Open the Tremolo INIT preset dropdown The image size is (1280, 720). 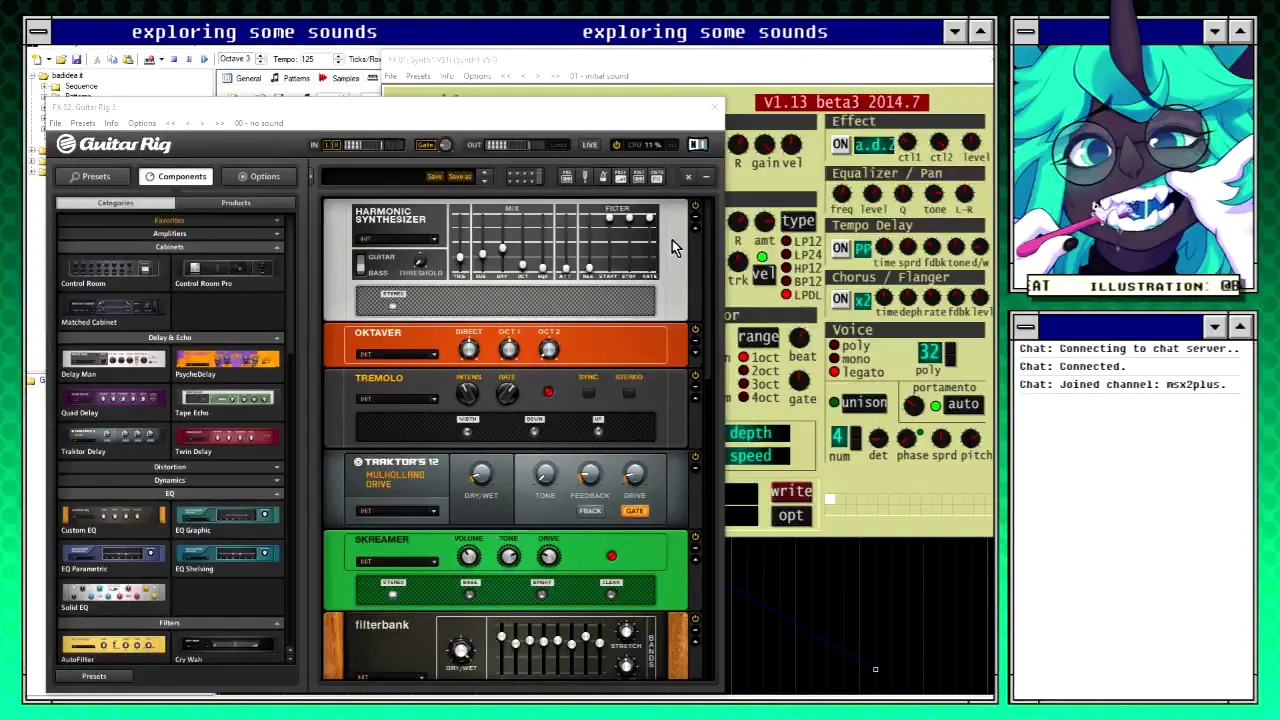tap(398, 399)
